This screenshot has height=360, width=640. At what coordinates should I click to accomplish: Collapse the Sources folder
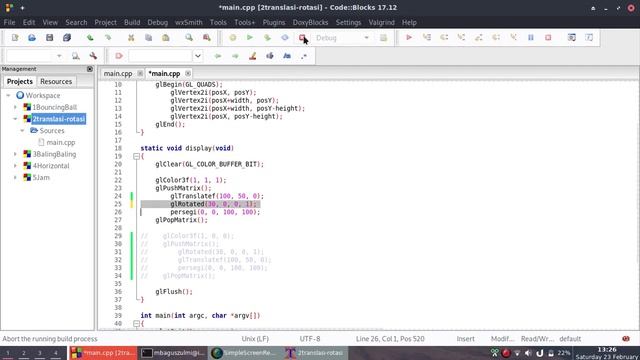[22, 131]
